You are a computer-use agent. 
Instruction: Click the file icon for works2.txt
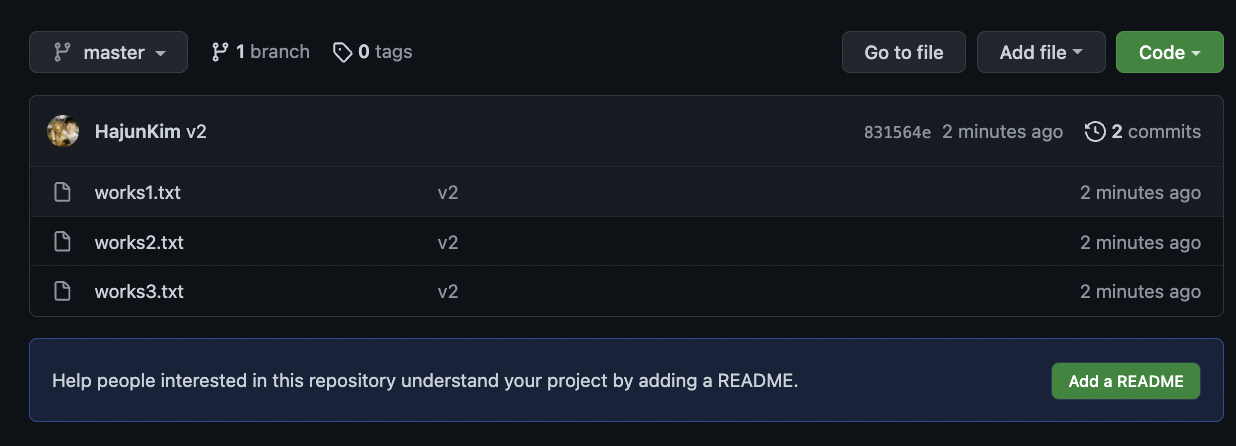62,242
